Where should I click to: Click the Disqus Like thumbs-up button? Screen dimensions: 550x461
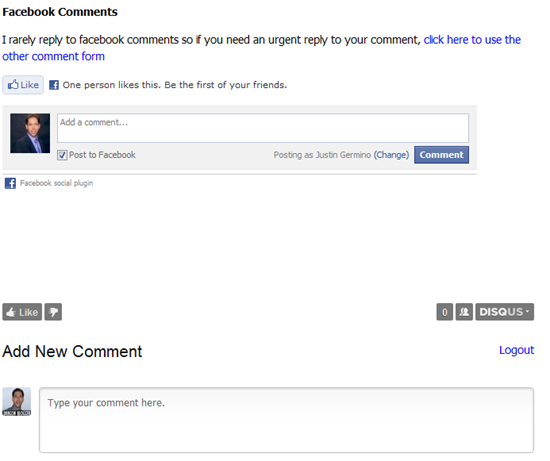pyautogui.click(x=22, y=312)
